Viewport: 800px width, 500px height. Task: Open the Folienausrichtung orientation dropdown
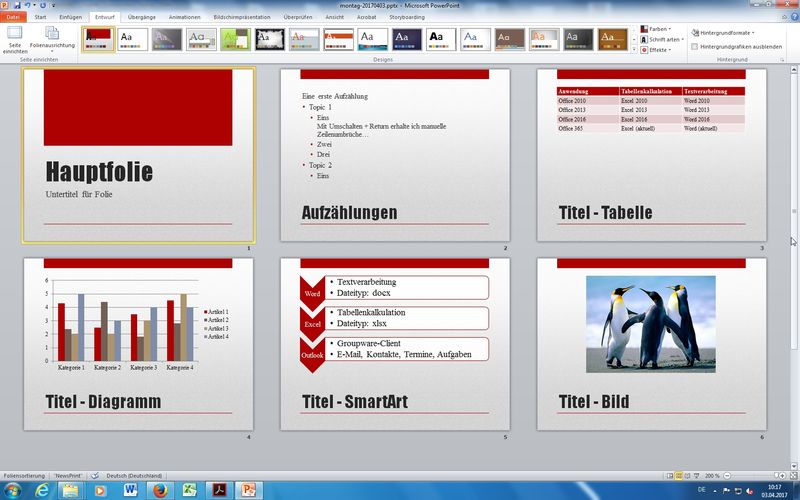[52, 40]
